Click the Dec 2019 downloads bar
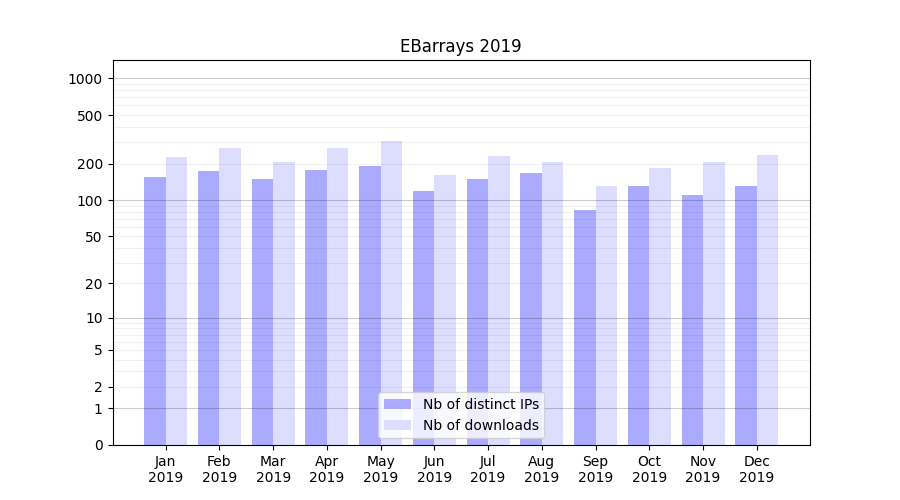The width and height of the screenshot is (900, 500). 767,300
